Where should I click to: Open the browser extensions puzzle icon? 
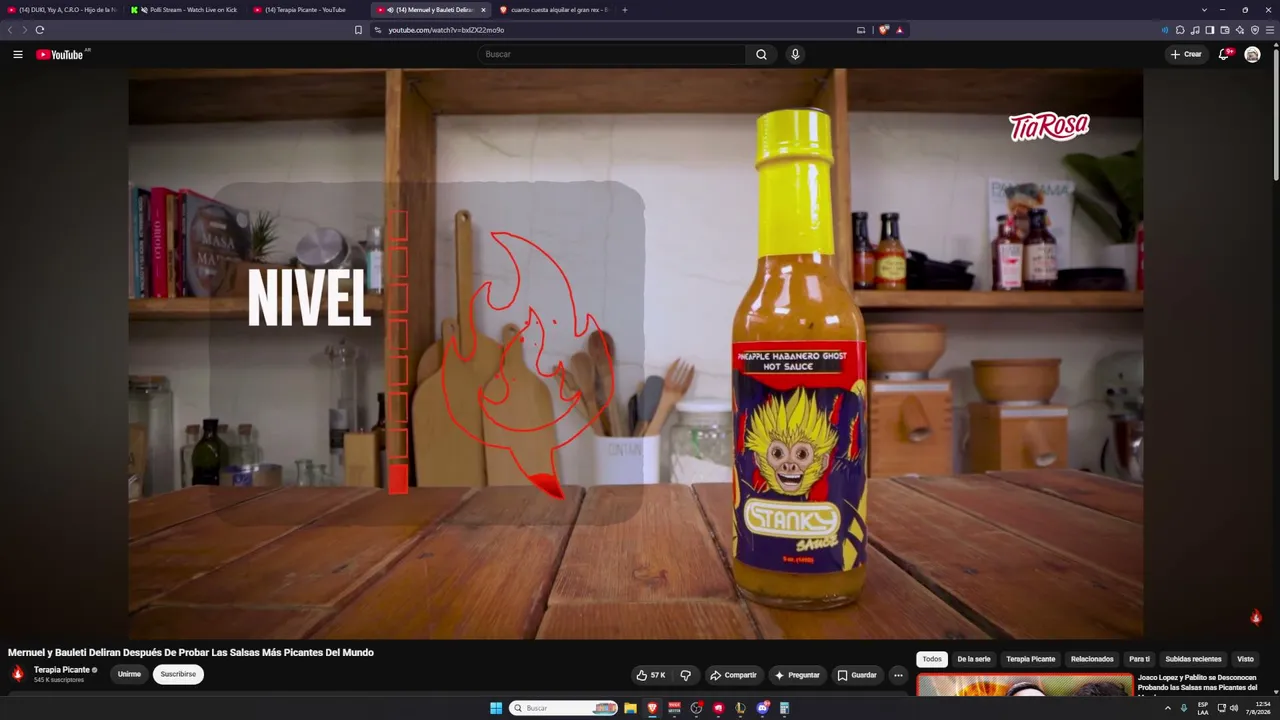click(1180, 30)
